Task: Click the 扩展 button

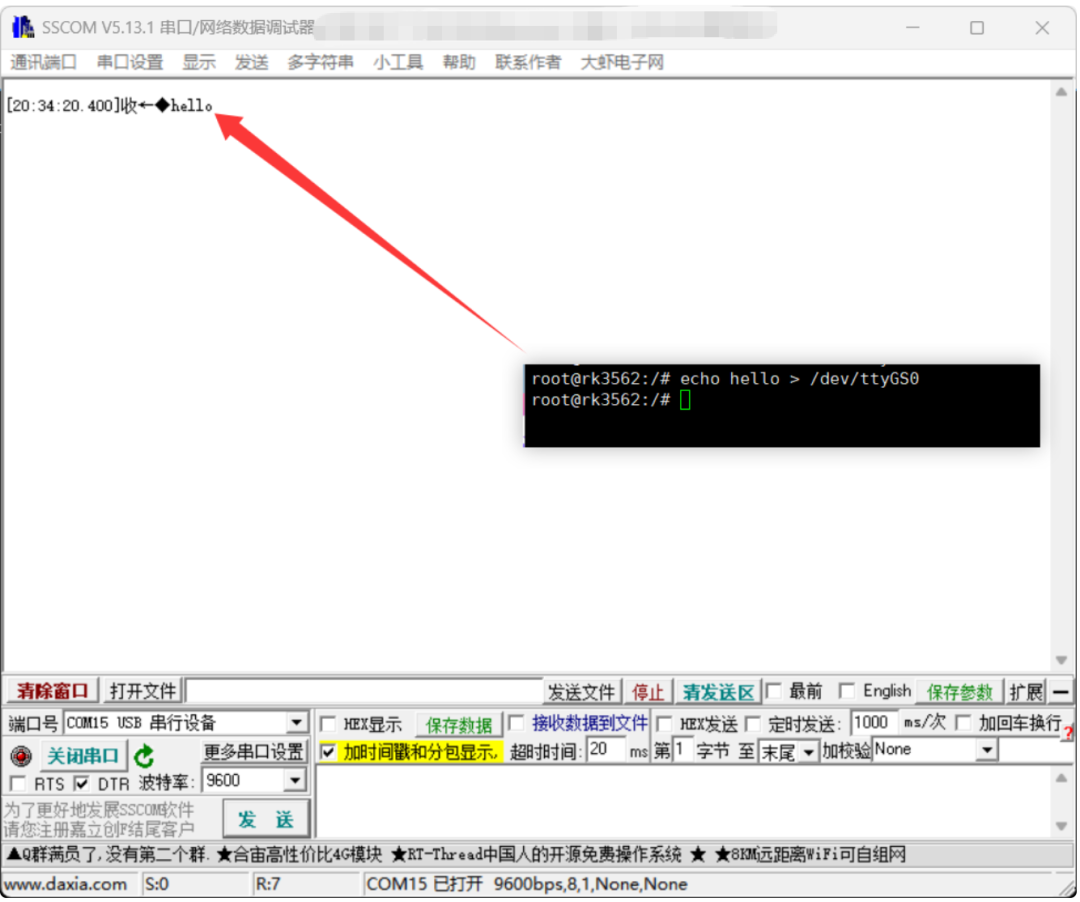Action: [1026, 693]
